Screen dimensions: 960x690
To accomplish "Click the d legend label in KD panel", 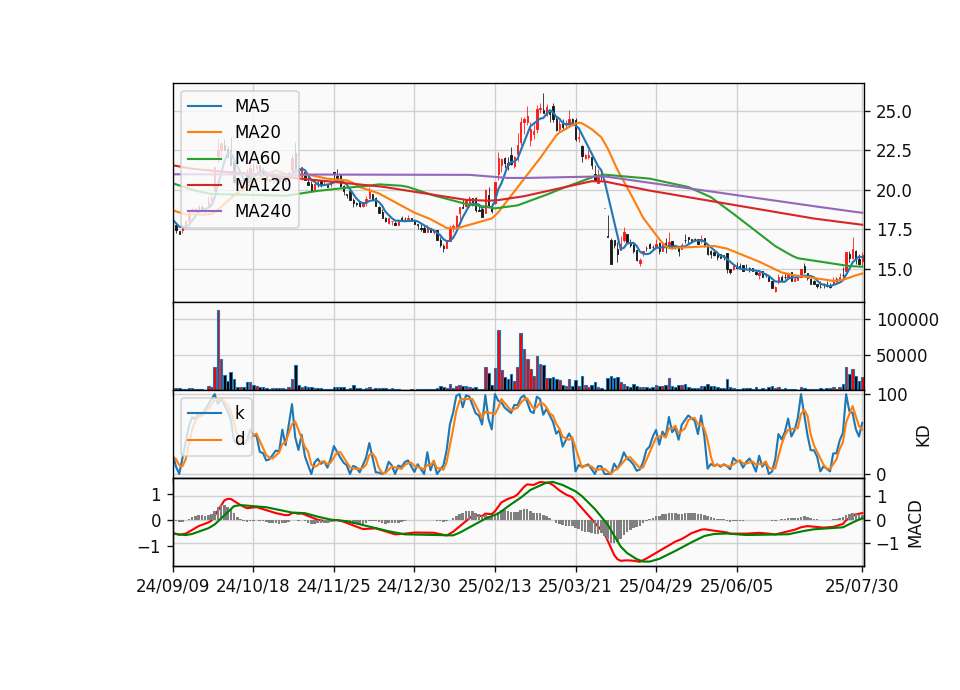I will pos(239,438).
